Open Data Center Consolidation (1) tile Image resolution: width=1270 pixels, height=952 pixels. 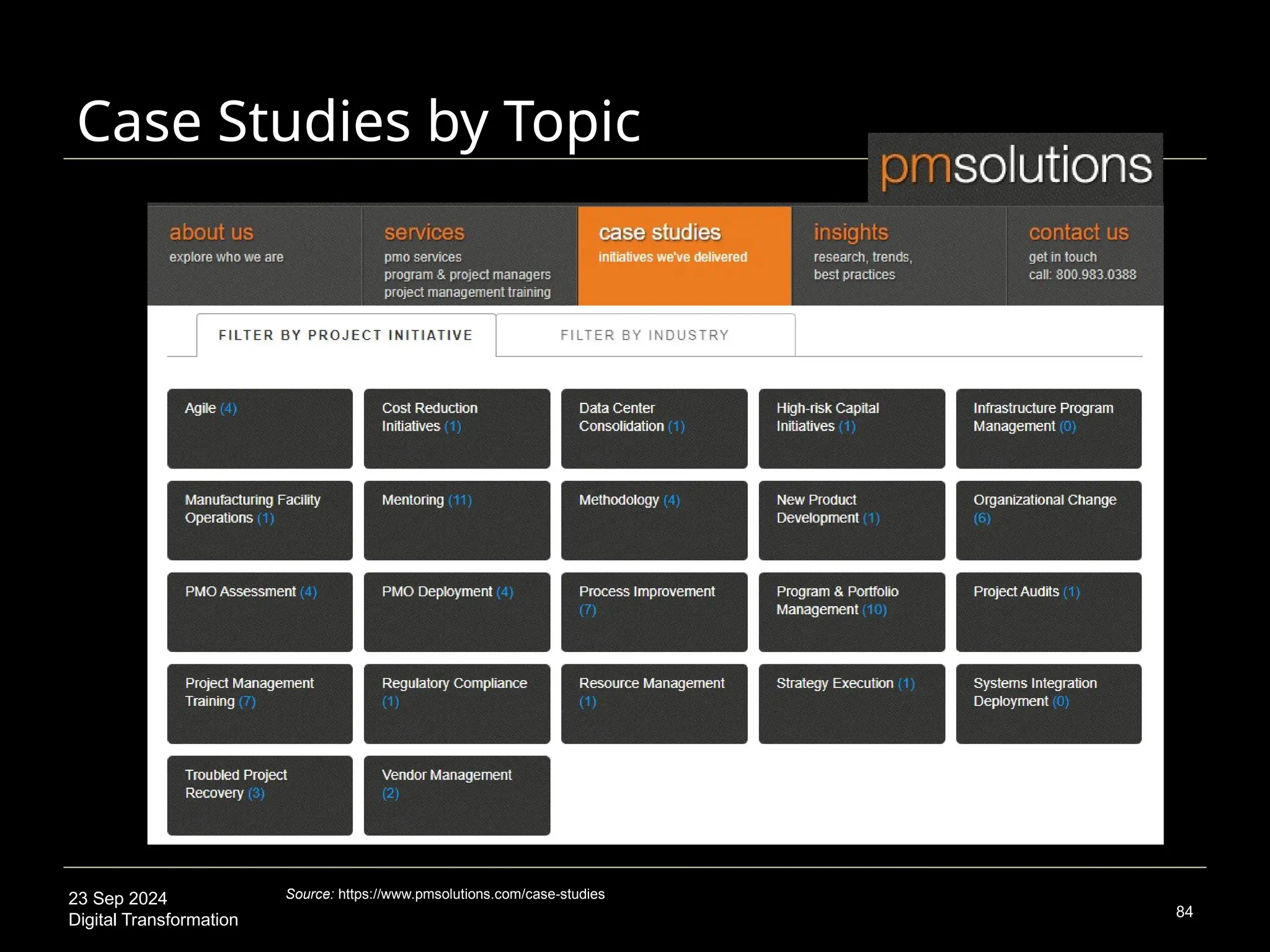point(654,428)
